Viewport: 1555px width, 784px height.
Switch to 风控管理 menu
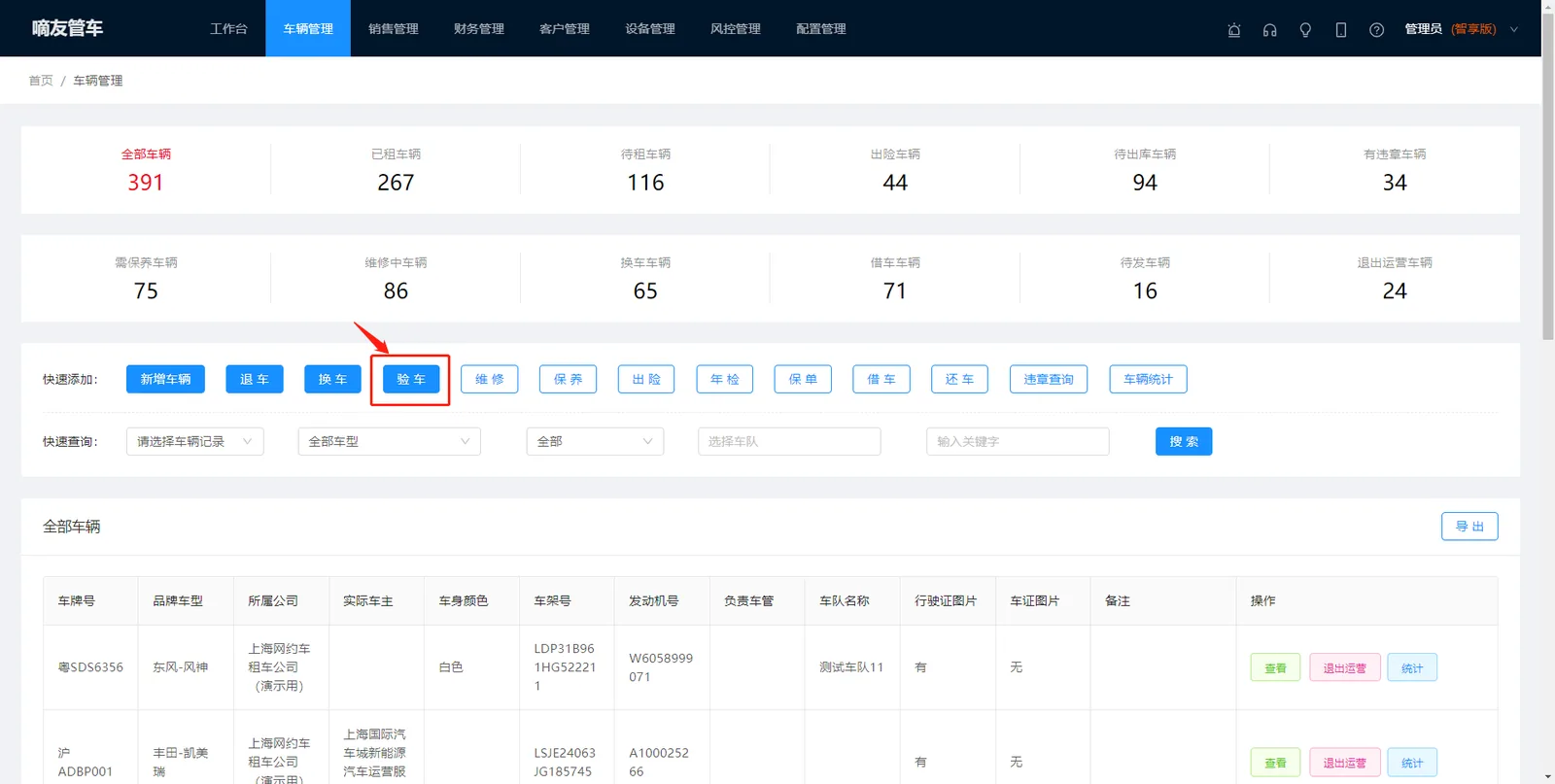point(736,29)
